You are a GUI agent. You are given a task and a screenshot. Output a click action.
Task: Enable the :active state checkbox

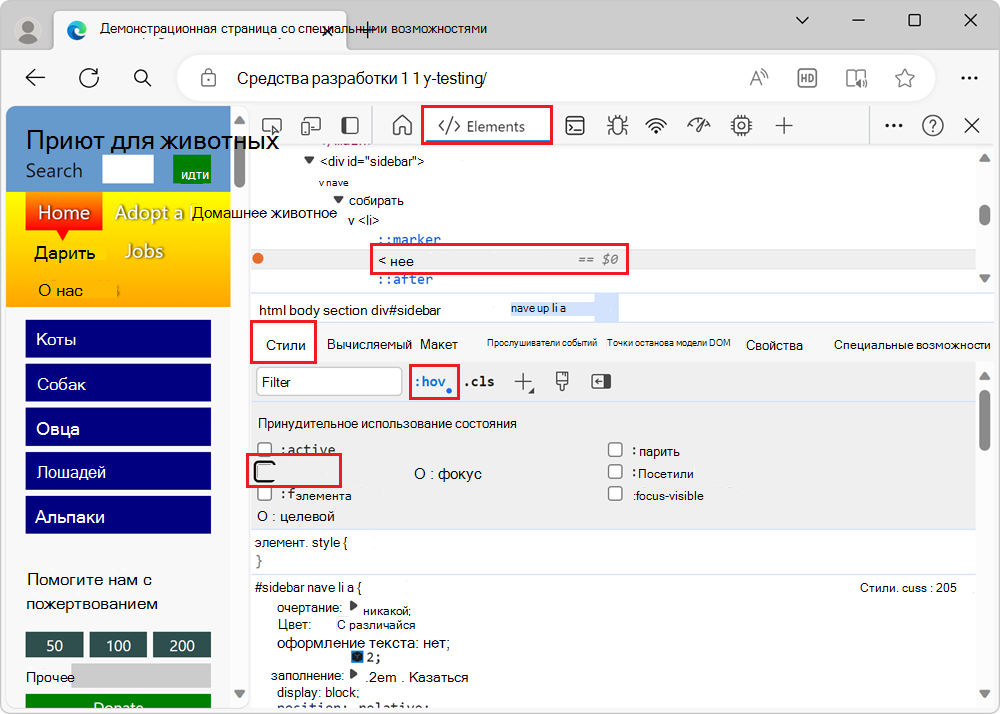[265, 449]
